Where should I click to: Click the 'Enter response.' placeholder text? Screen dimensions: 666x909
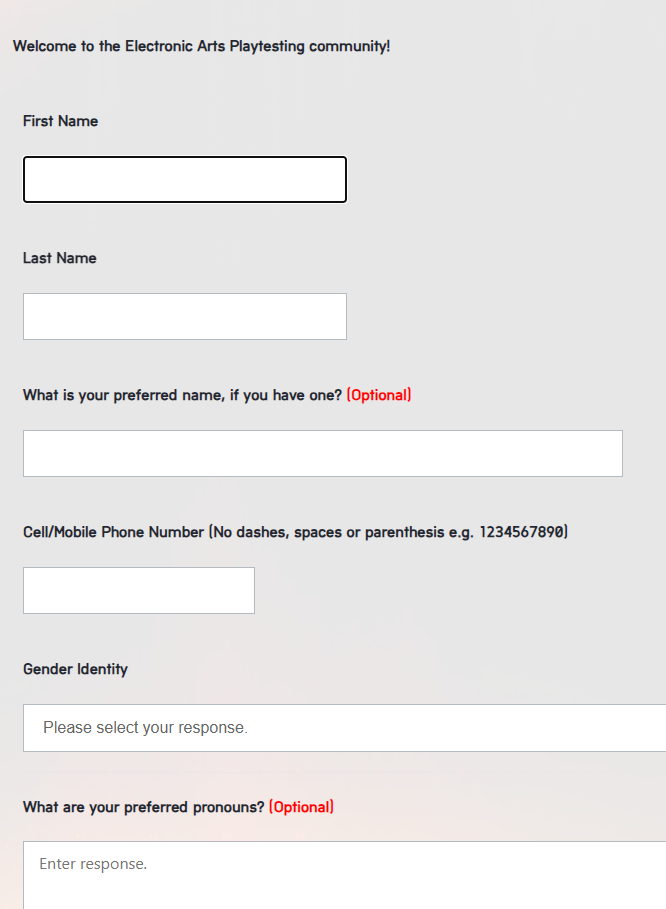tap(93, 864)
